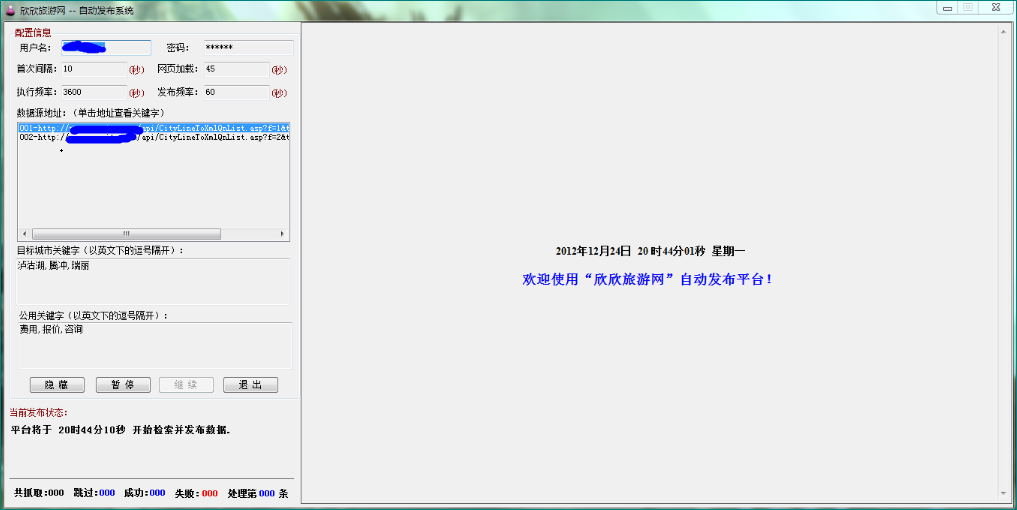Click the 目标城市关键字 text area
The image size is (1017, 510).
tap(153, 282)
